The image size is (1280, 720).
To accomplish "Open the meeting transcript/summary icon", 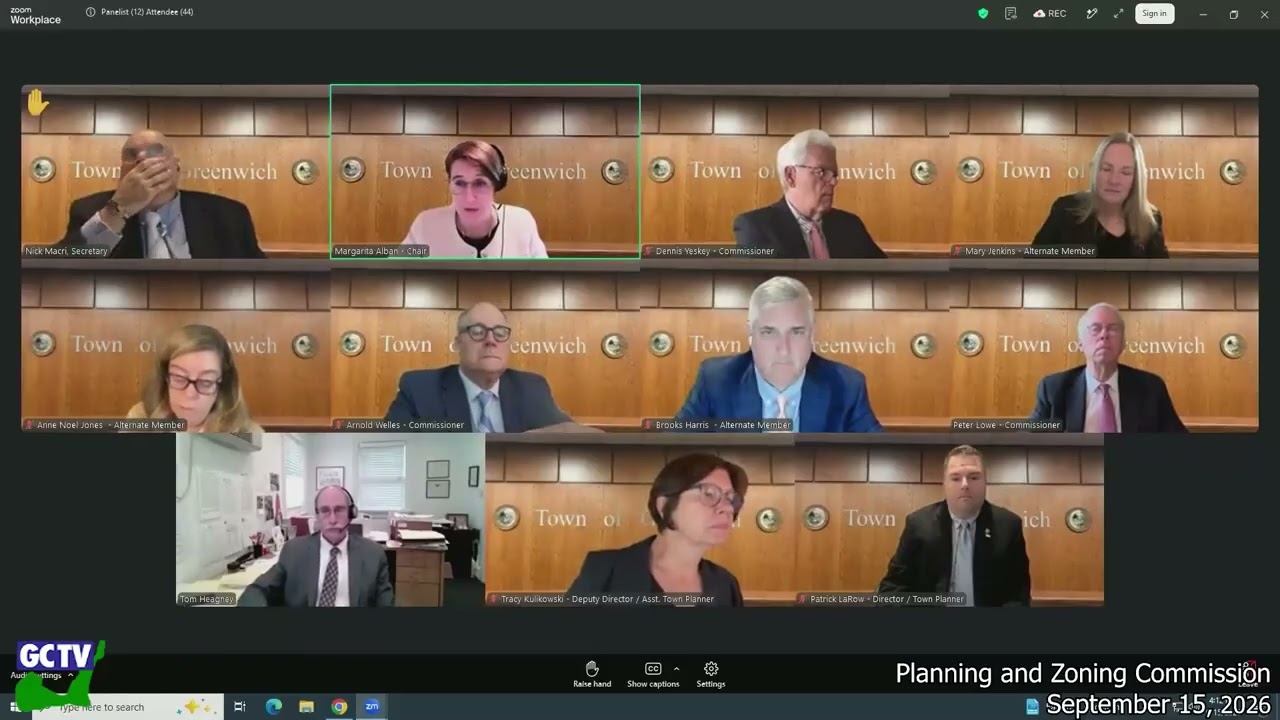I will point(1011,13).
